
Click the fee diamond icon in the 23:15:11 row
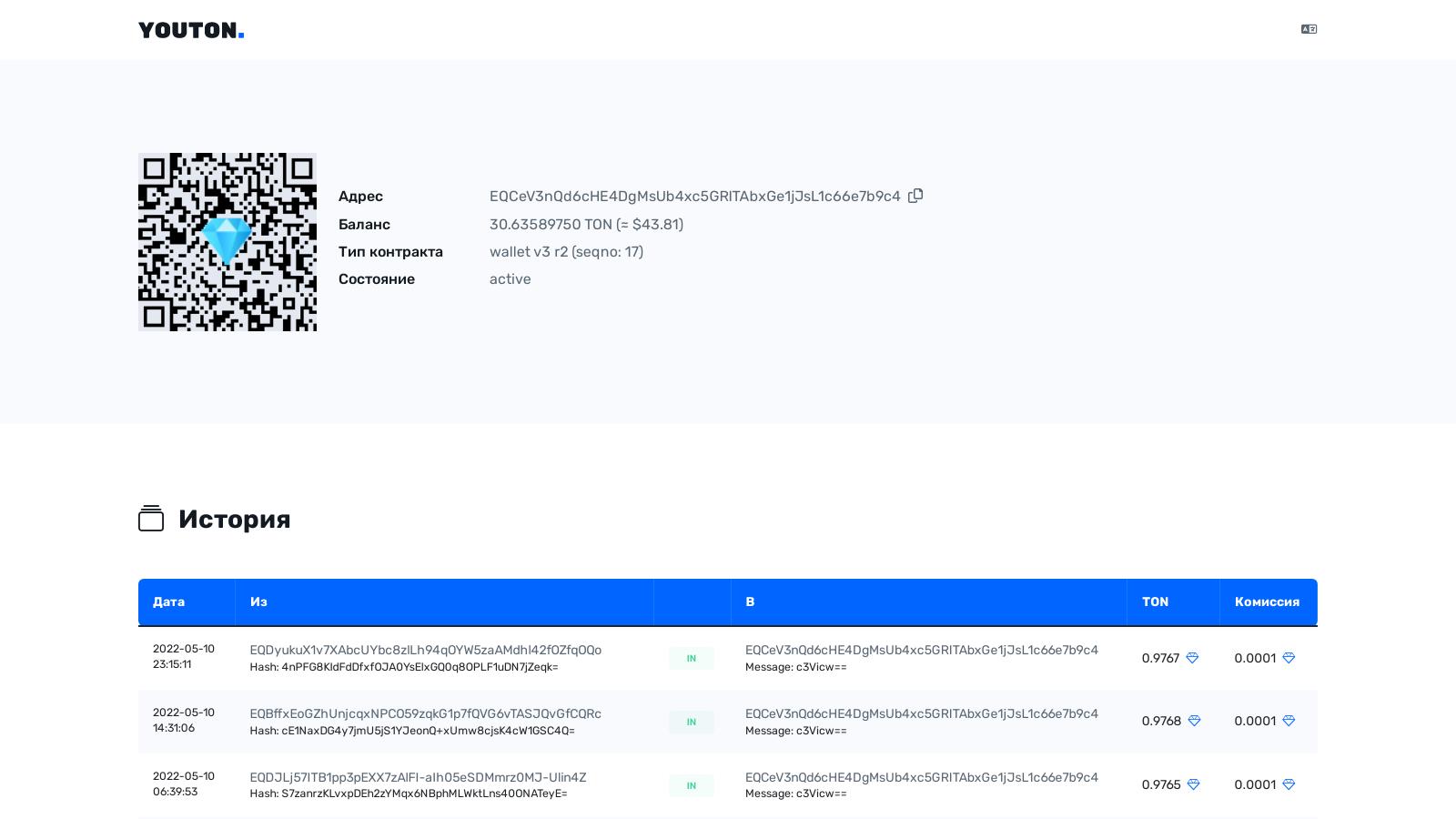tap(1289, 658)
